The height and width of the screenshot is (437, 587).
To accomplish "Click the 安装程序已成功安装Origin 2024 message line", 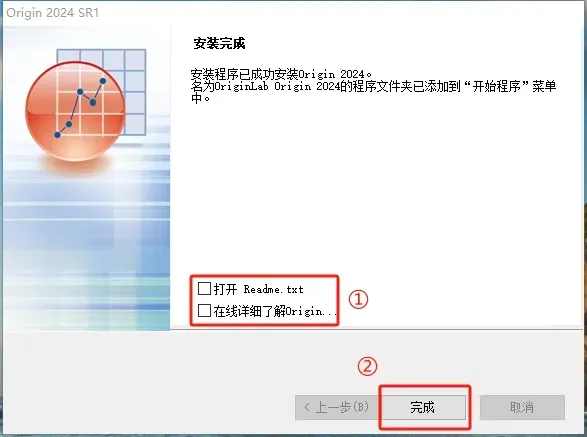I will coord(281,74).
